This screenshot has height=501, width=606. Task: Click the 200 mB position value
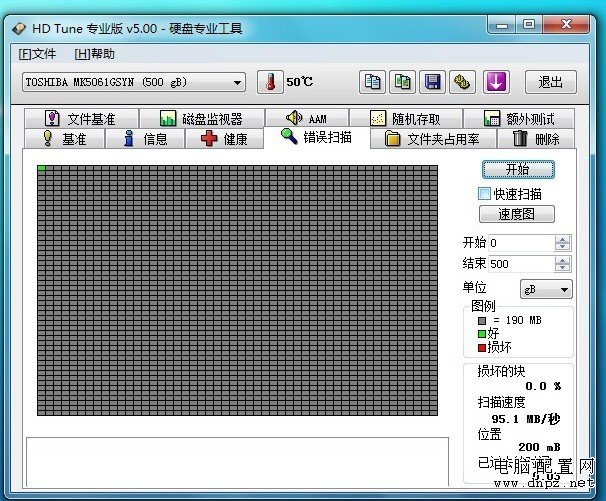click(x=539, y=447)
